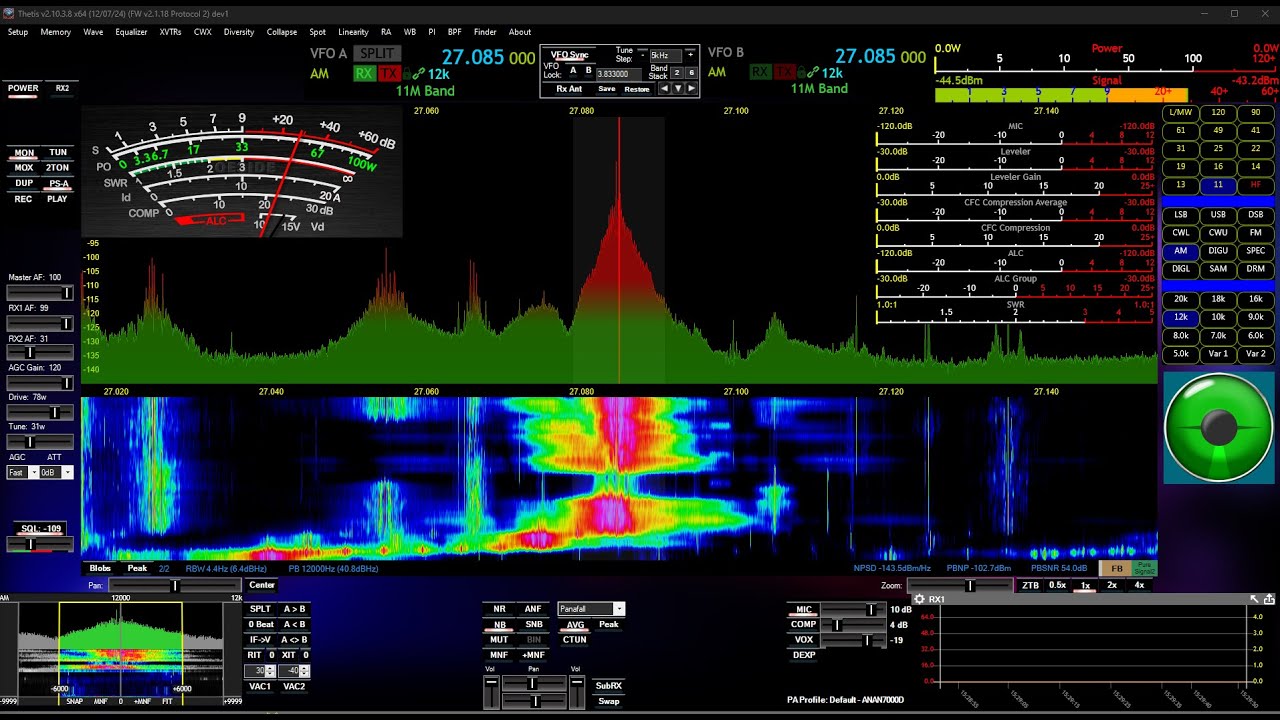Toggle the FB button
Screen dimensions: 1280x720
tap(1117, 568)
